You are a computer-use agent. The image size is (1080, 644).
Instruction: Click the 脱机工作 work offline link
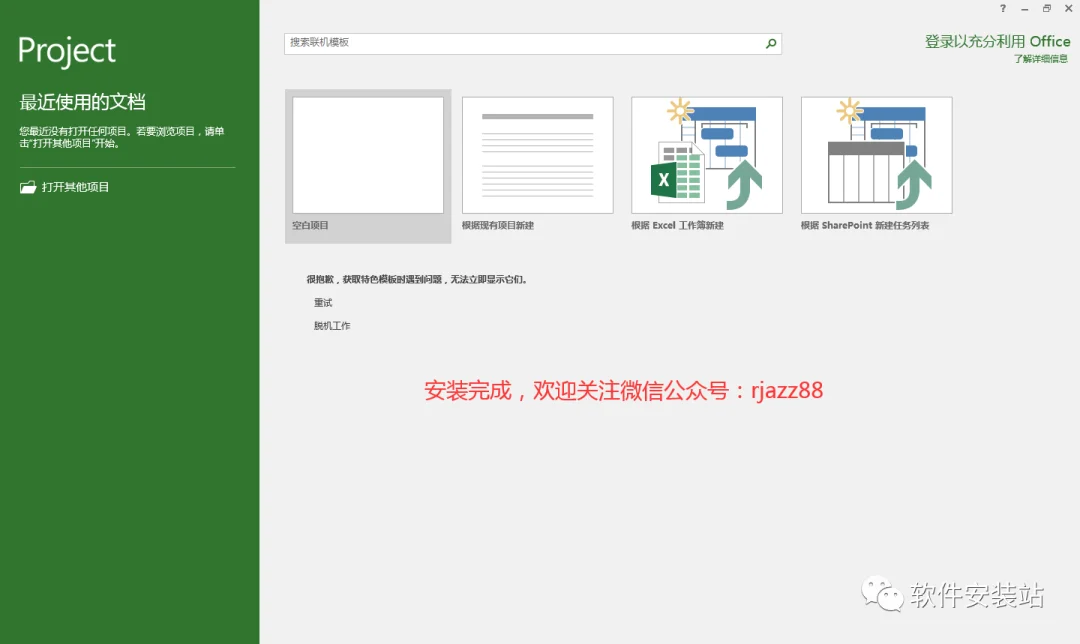click(x=332, y=326)
